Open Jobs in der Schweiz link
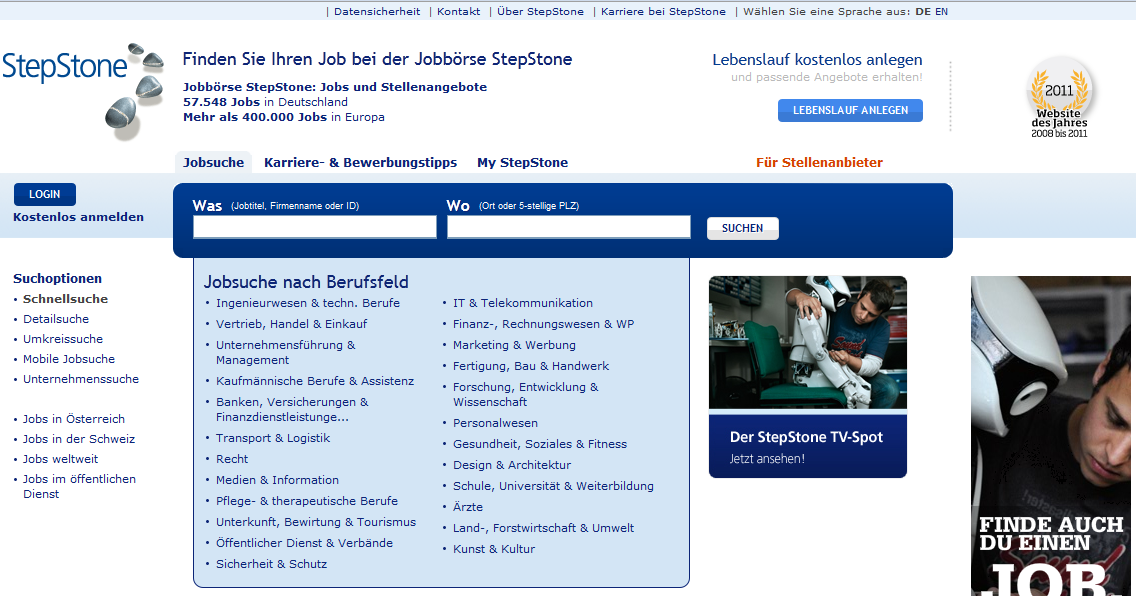Screen dimensions: 1136x596 tap(78, 439)
